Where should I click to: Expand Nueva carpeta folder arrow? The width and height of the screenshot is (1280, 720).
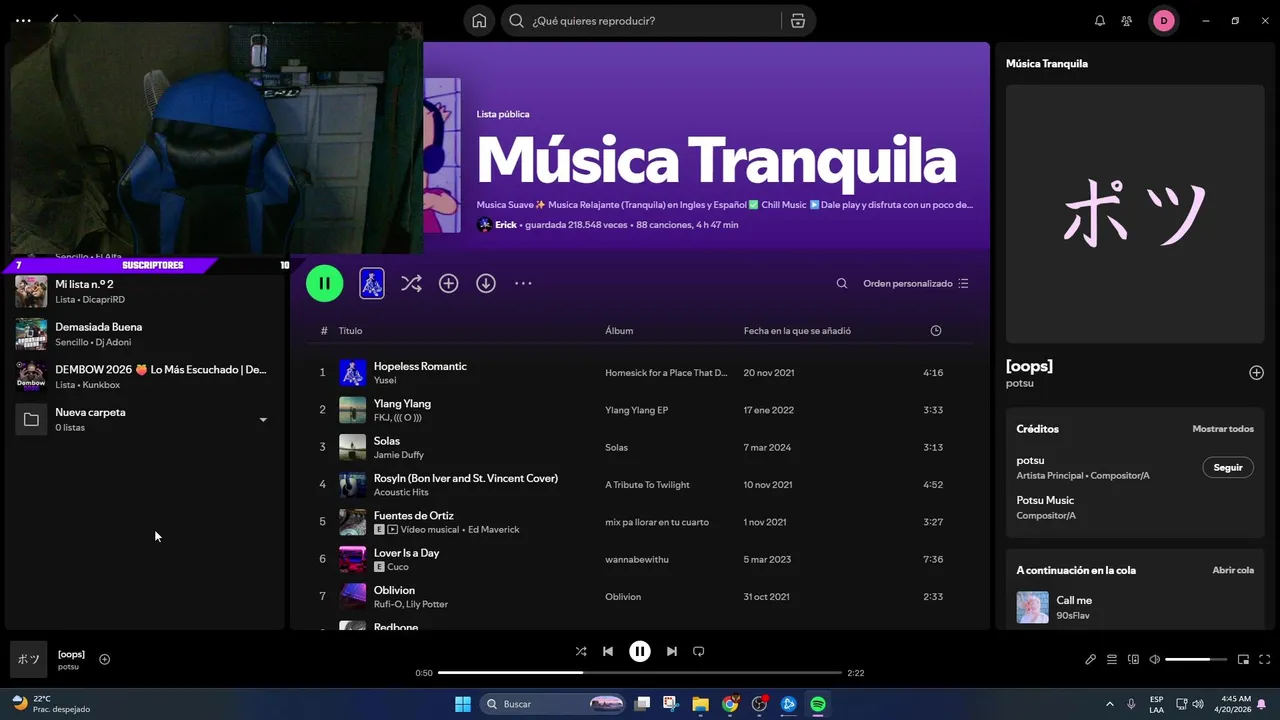tap(263, 420)
